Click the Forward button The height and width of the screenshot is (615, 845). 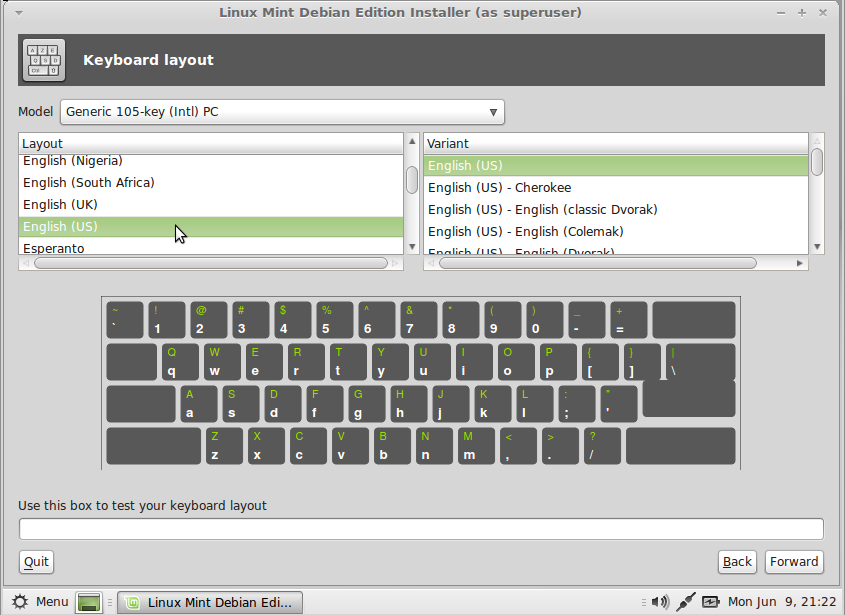794,561
